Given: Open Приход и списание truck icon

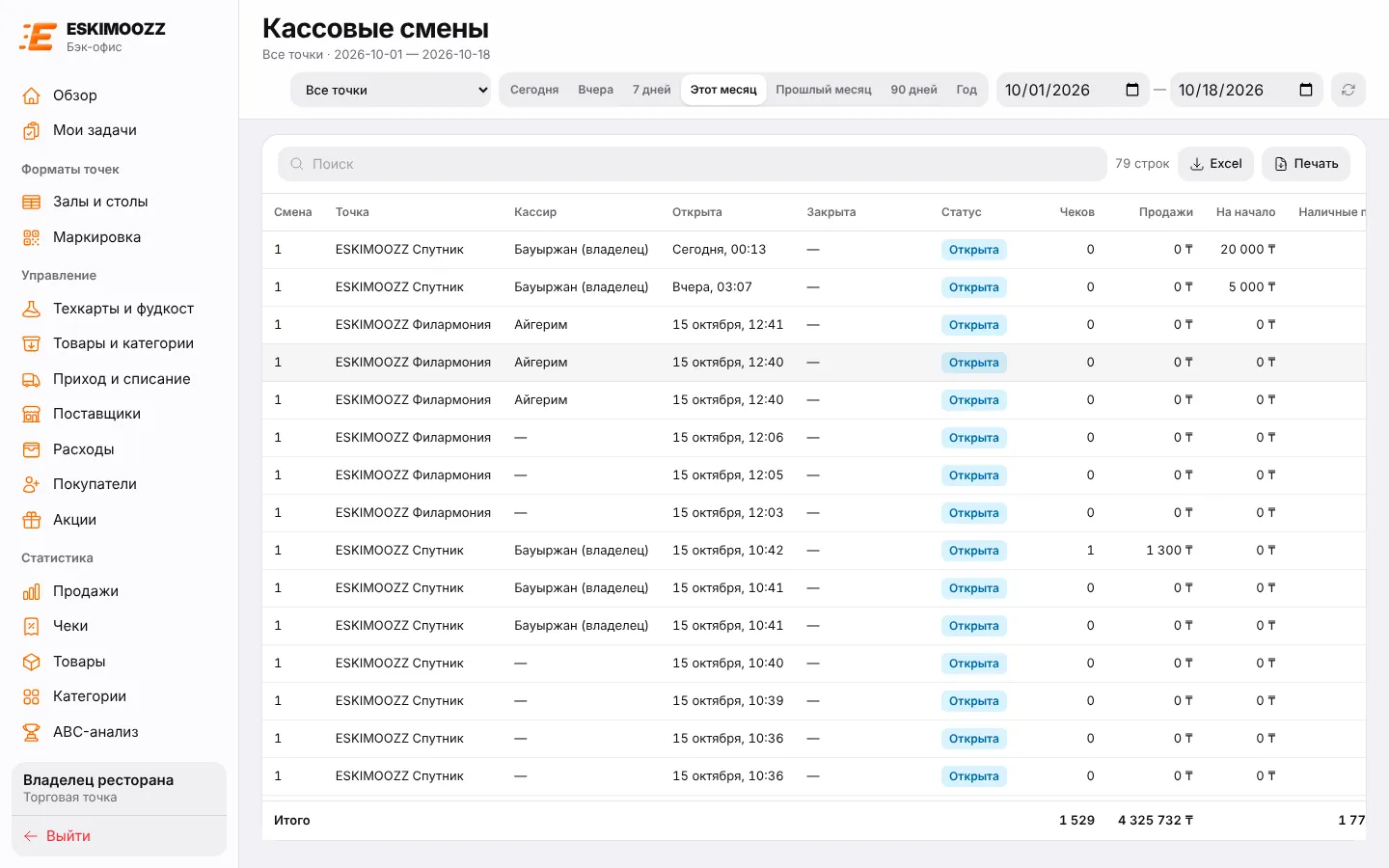Looking at the screenshot, I should [32, 379].
